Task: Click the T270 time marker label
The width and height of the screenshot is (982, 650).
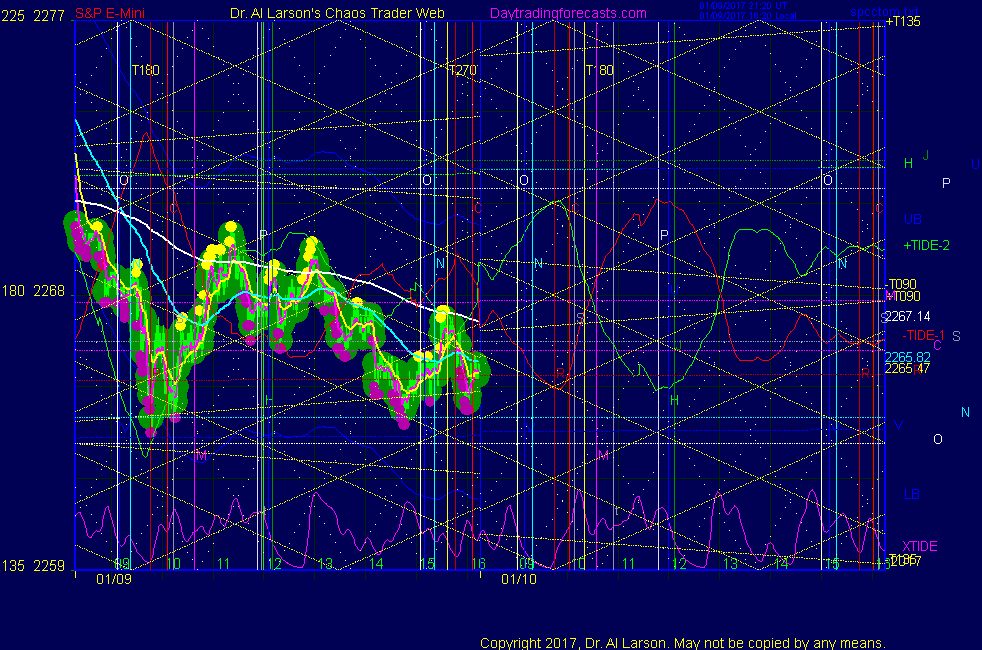Action: click(462, 71)
